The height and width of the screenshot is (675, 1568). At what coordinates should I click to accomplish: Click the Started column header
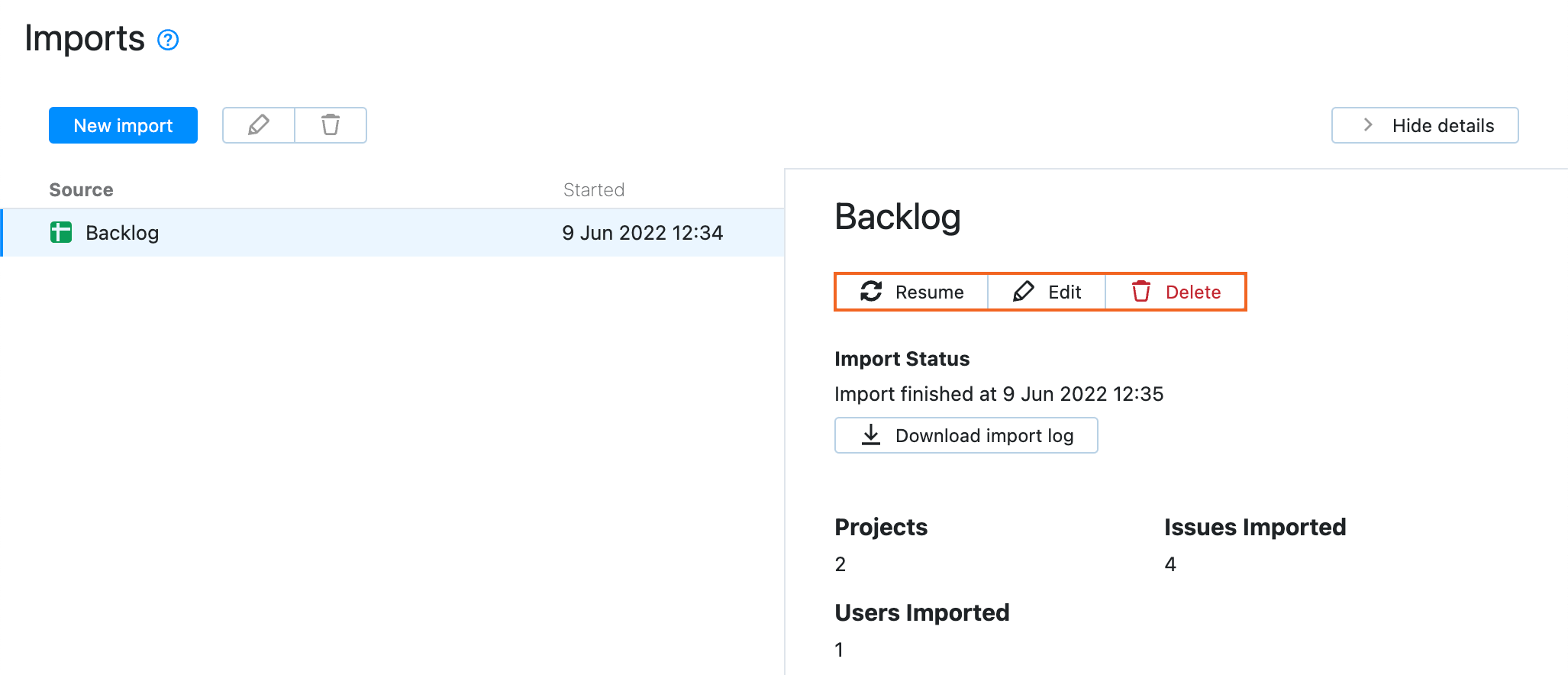(594, 190)
